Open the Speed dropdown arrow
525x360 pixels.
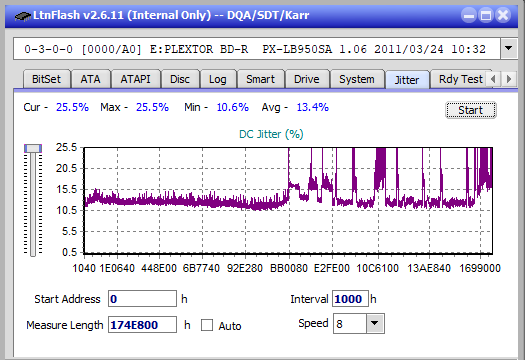(x=375, y=323)
